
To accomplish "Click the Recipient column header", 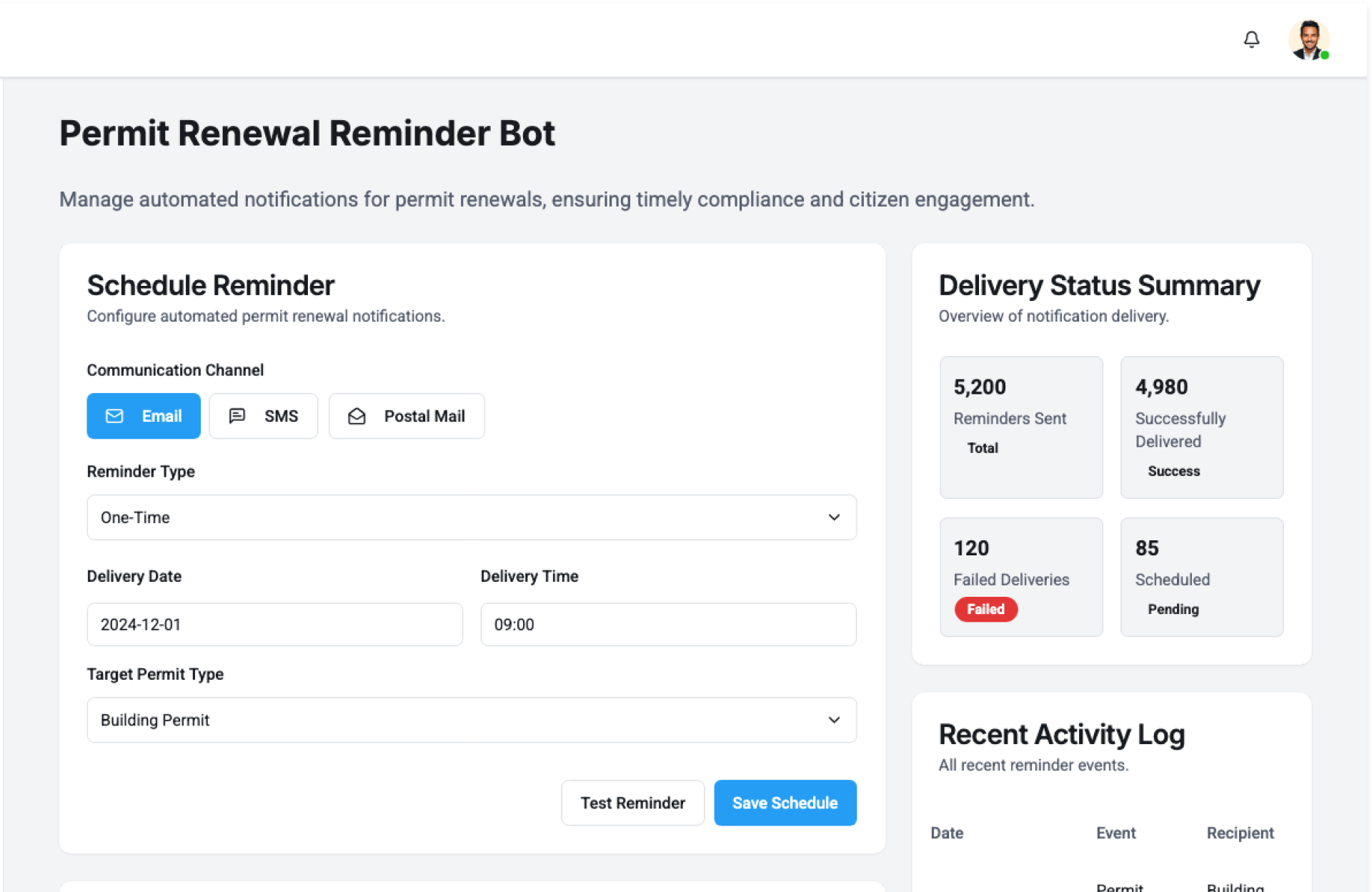I will tap(1240, 833).
